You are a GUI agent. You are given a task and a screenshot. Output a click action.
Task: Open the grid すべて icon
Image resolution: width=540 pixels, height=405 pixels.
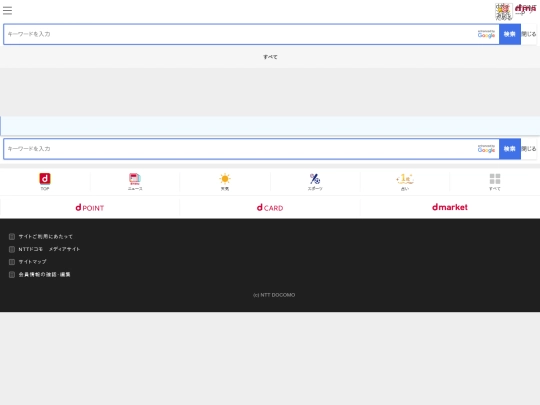point(495,179)
